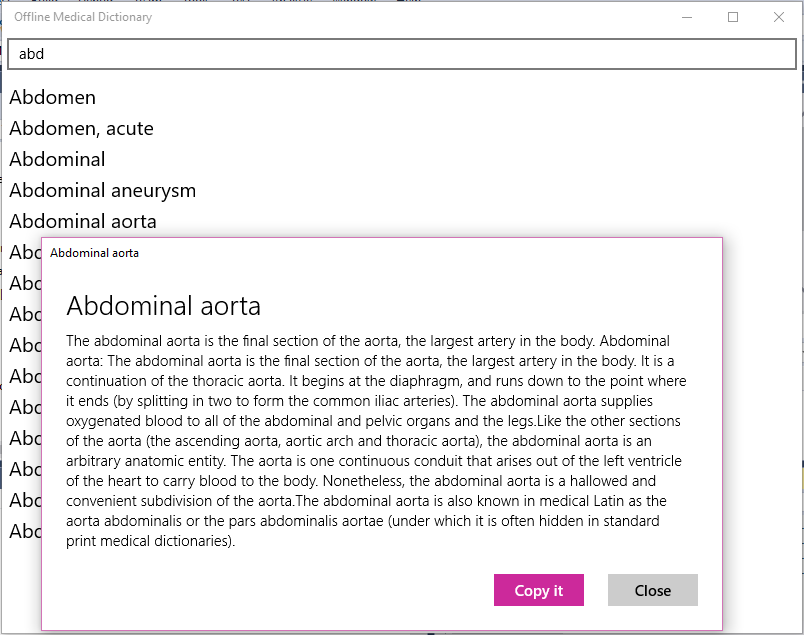Close the Offline Medical Dictionary application

point(779,18)
